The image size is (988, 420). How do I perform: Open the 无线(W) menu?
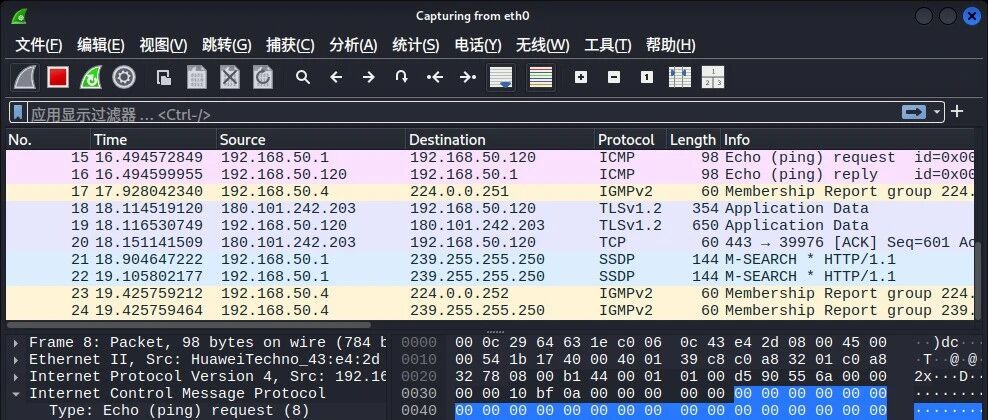point(543,45)
